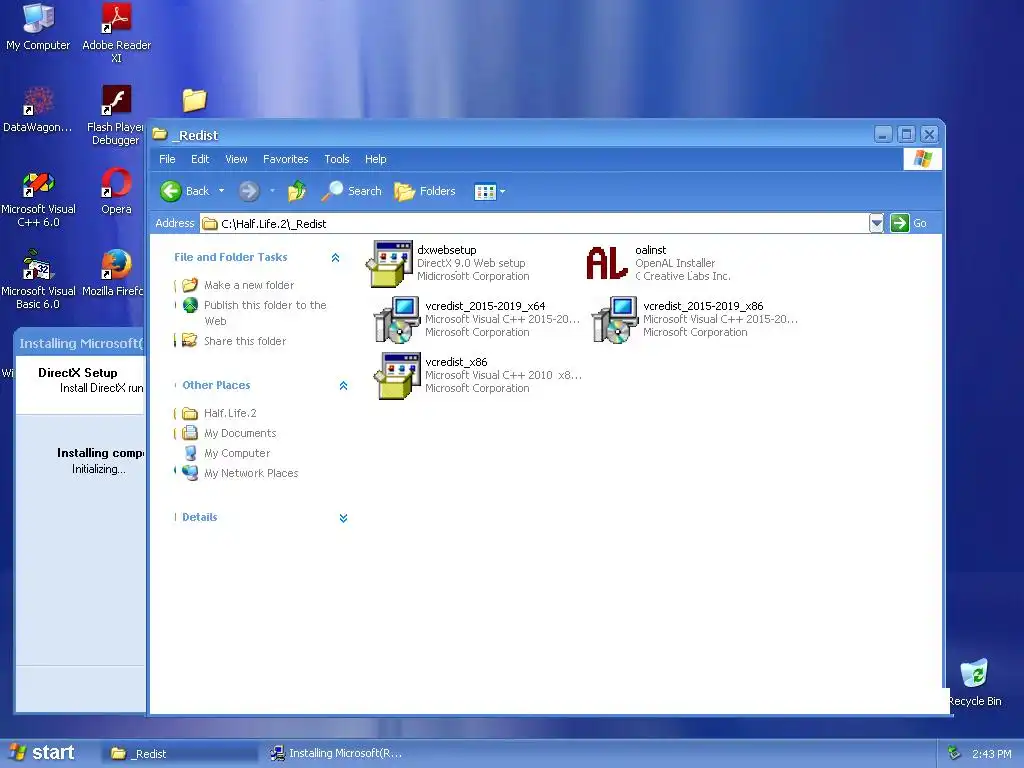
Task: Select the vcredist_x86 2010 installer icon
Action: pyautogui.click(x=397, y=376)
